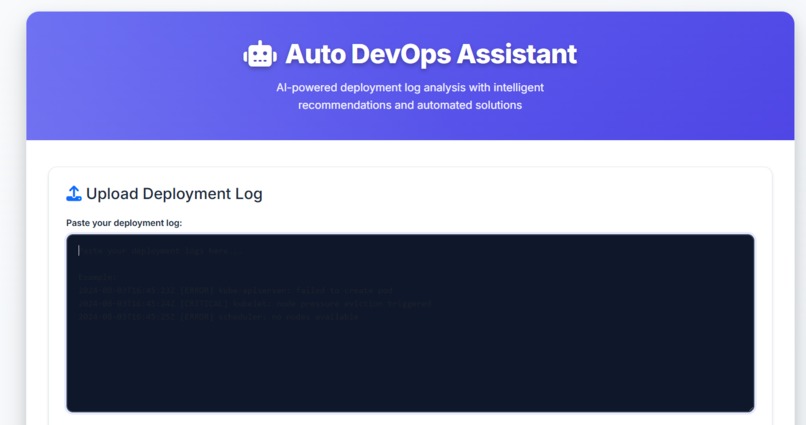The width and height of the screenshot is (806, 425).
Task: Click the "AI-powered deployment log analysis" subtitle
Action: [410, 96]
